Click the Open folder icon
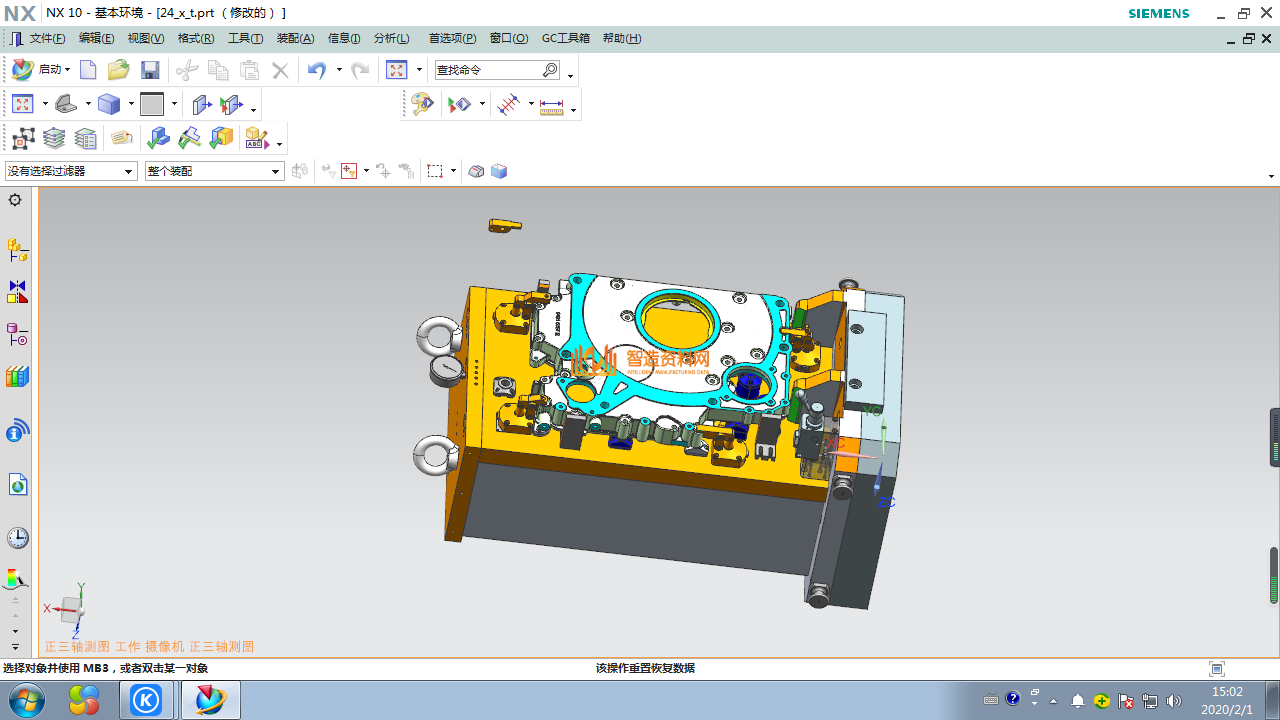1280x720 pixels. [118, 70]
